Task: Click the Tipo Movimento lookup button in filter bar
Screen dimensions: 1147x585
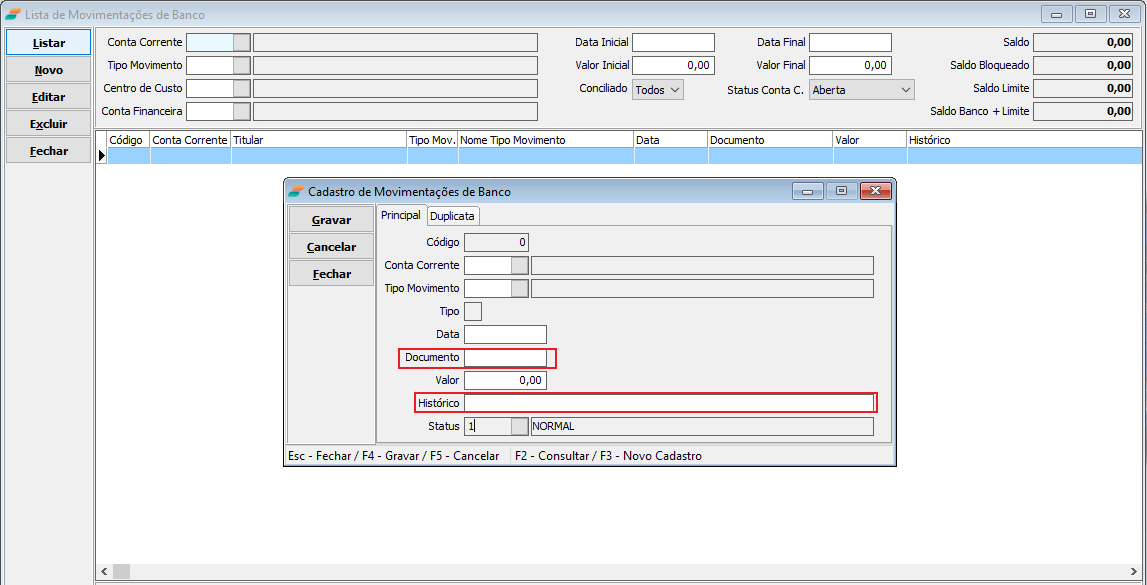Action: pos(241,65)
